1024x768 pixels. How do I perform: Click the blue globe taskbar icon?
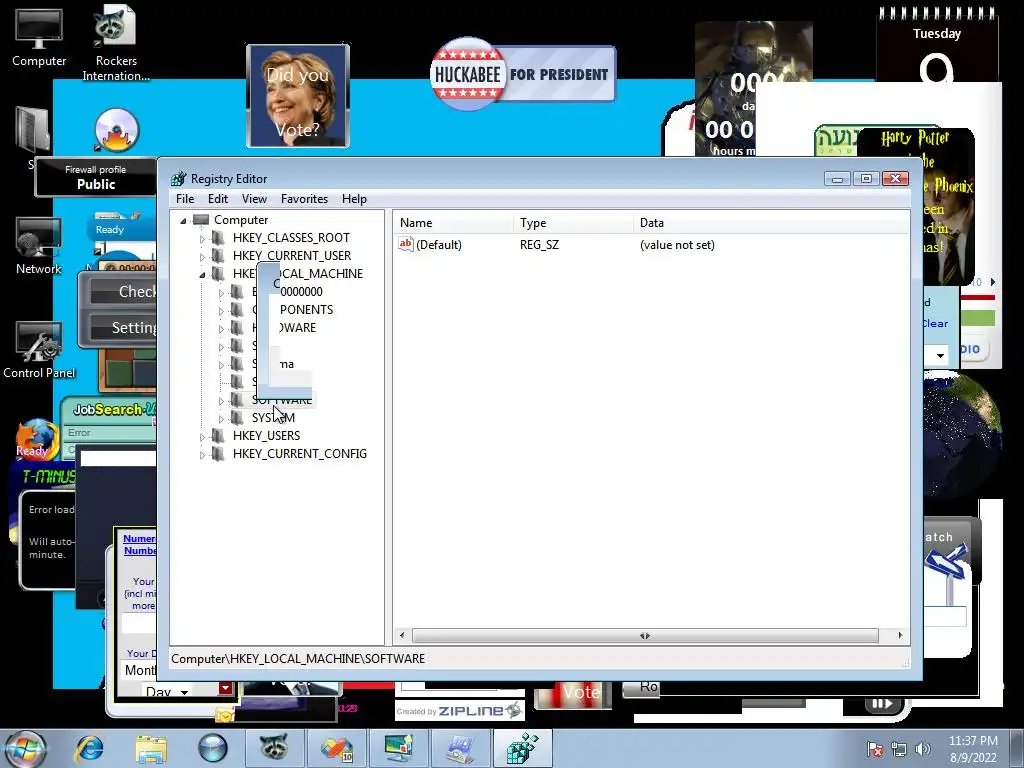213,748
